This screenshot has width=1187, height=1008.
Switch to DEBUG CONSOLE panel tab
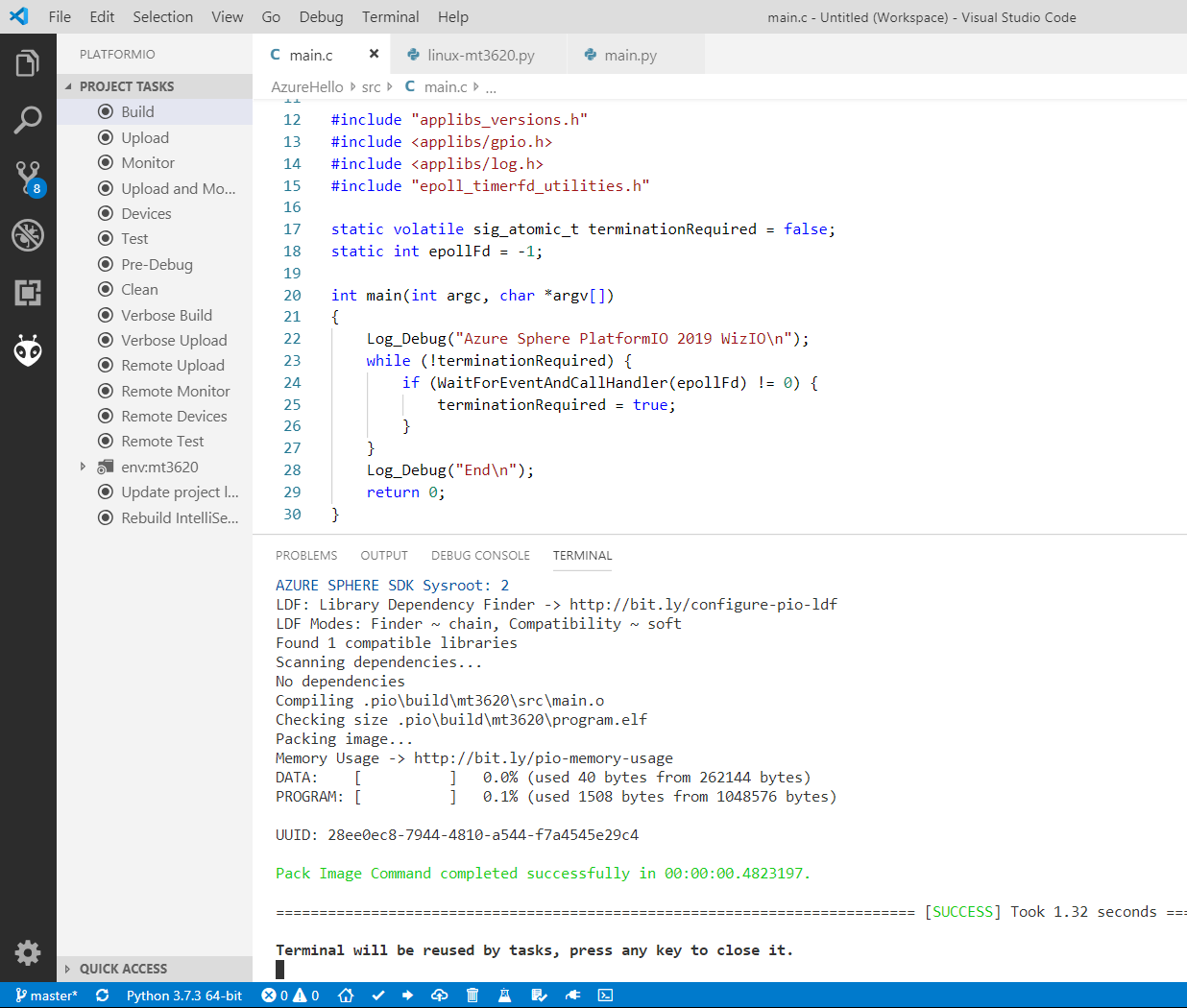pos(480,555)
